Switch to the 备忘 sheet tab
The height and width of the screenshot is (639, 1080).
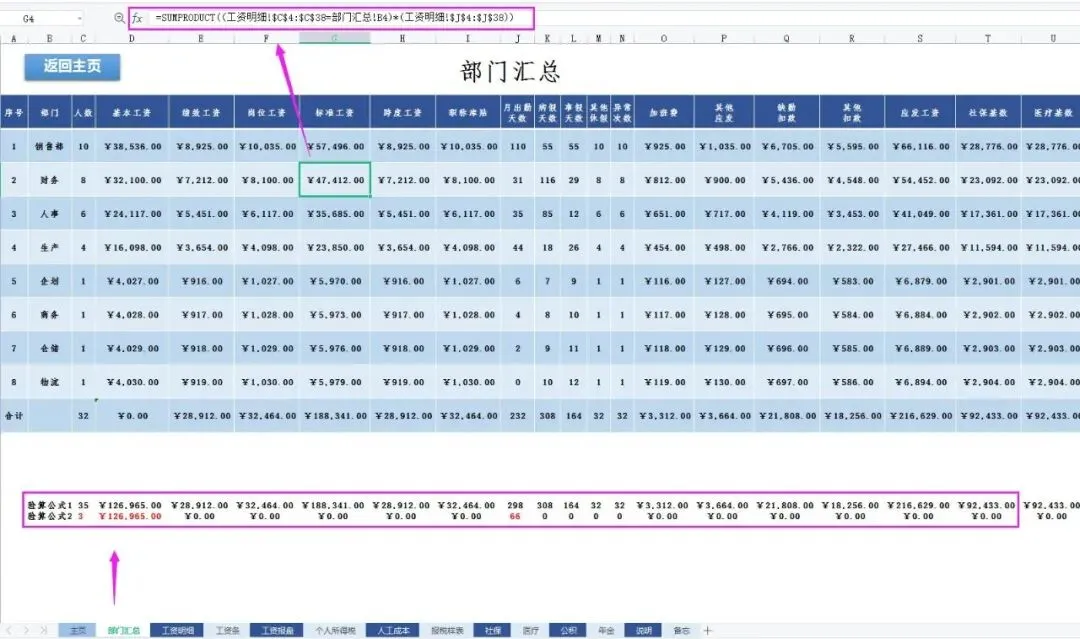point(681,630)
